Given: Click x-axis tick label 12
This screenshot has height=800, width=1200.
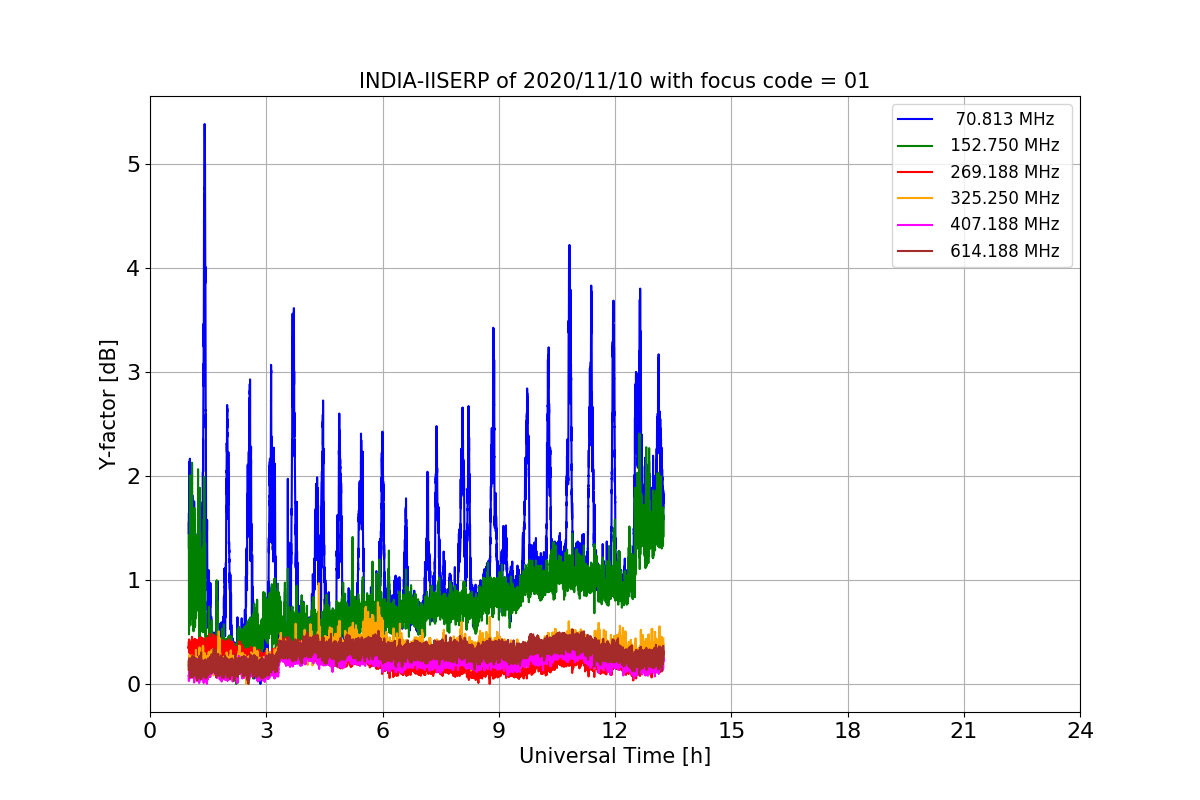Looking at the screenshot, I should click(615, 731).
